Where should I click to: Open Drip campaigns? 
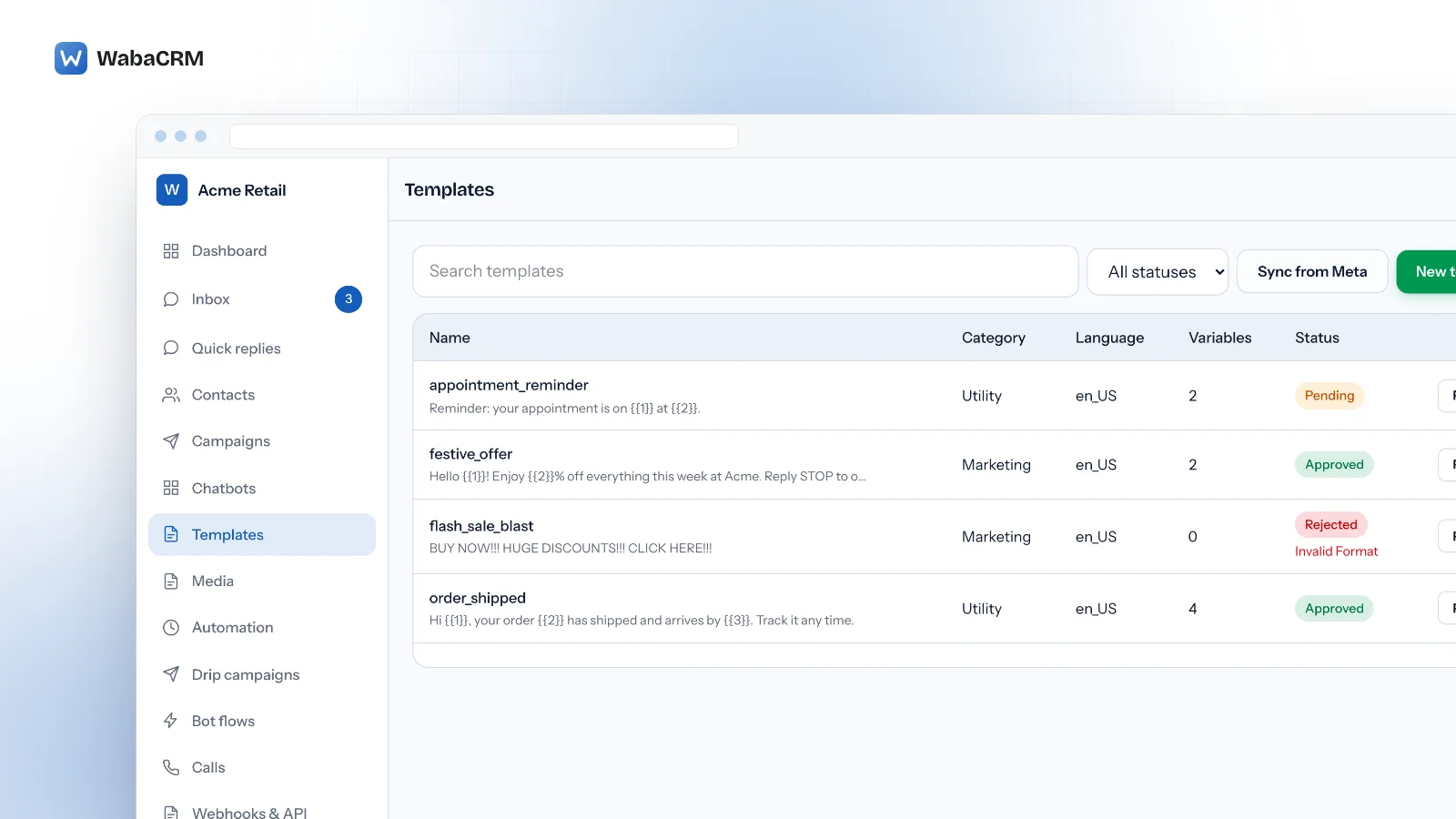pyautogui.click(x=262, y=674)
